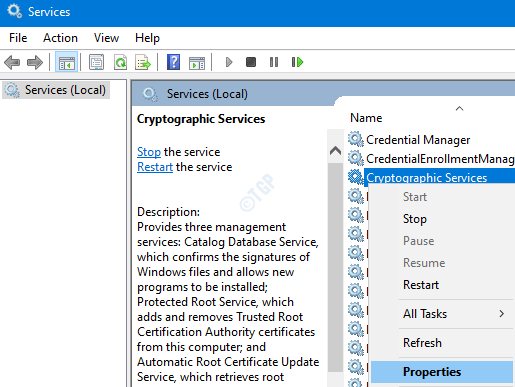Click the Cryptographic Services heading text
Image resolution: width=515 pixels, height=387 pixels.
tap(201, 119)
